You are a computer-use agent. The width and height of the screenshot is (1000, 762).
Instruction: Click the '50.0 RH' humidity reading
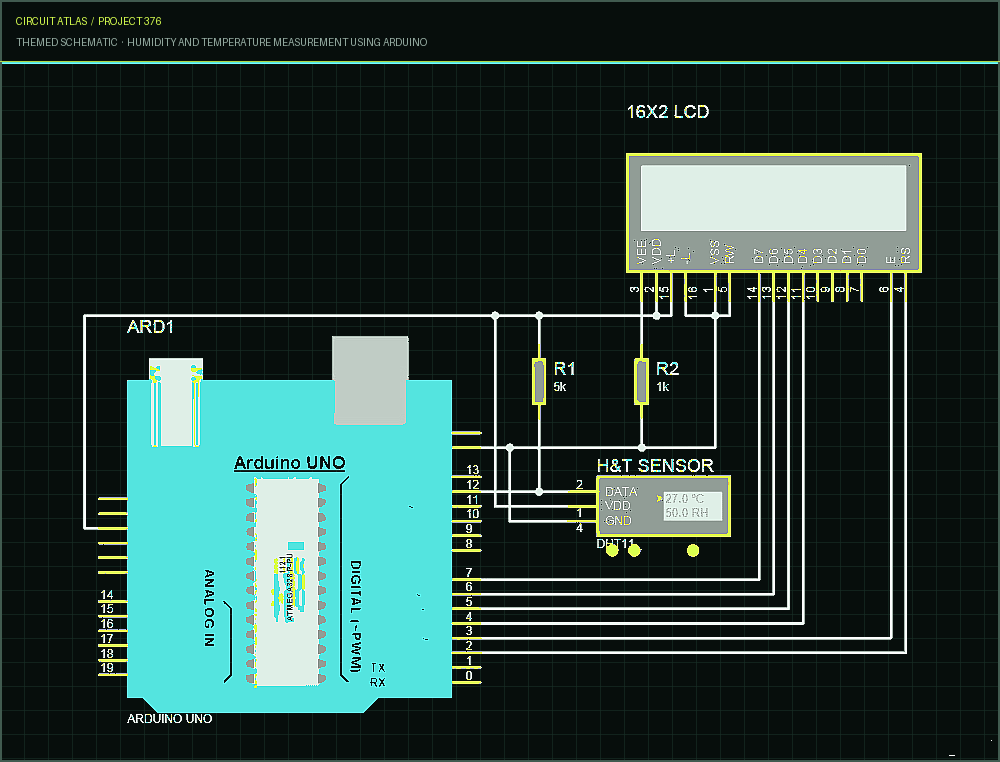click(x=687, y=513)
